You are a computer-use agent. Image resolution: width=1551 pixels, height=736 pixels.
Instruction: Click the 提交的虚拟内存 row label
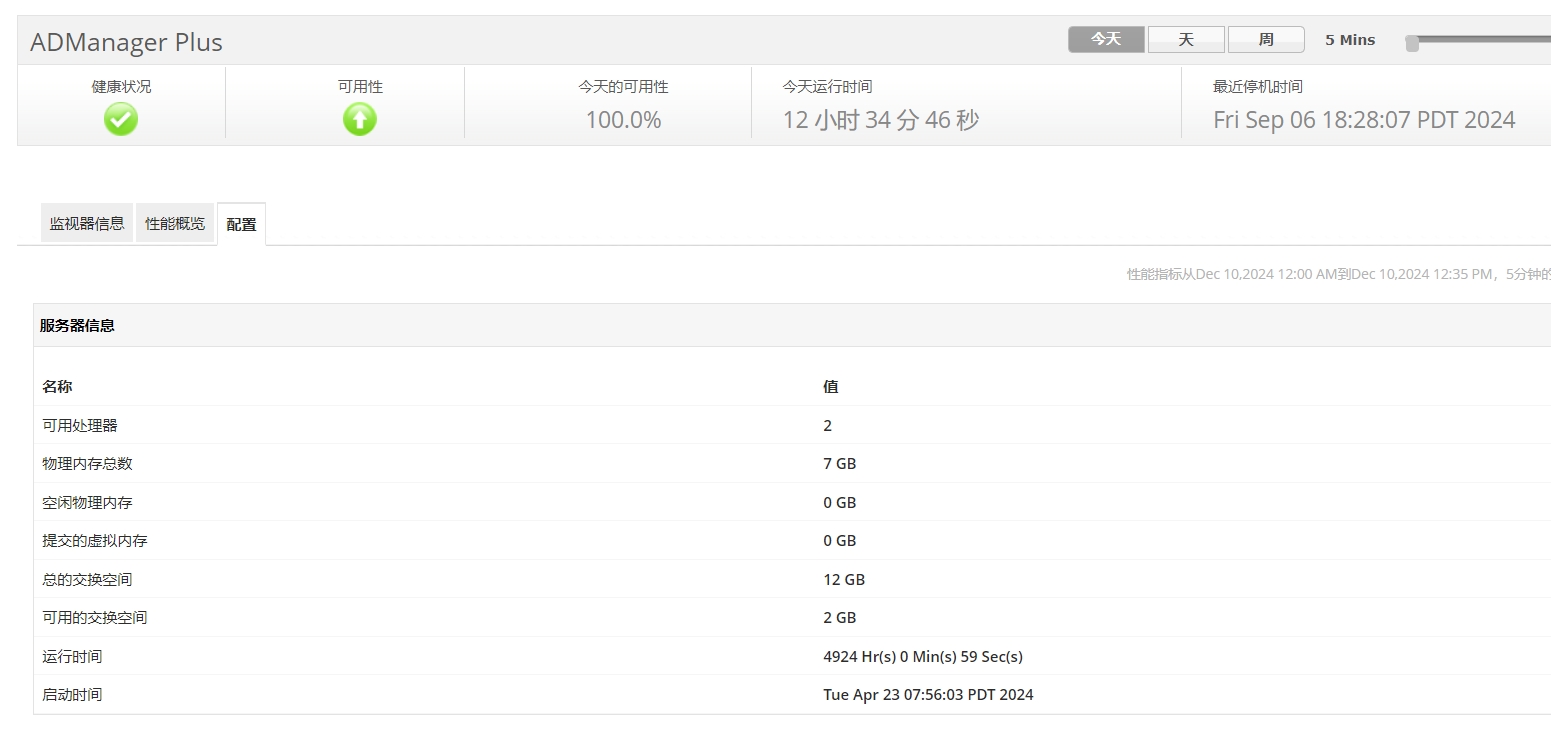95,541
